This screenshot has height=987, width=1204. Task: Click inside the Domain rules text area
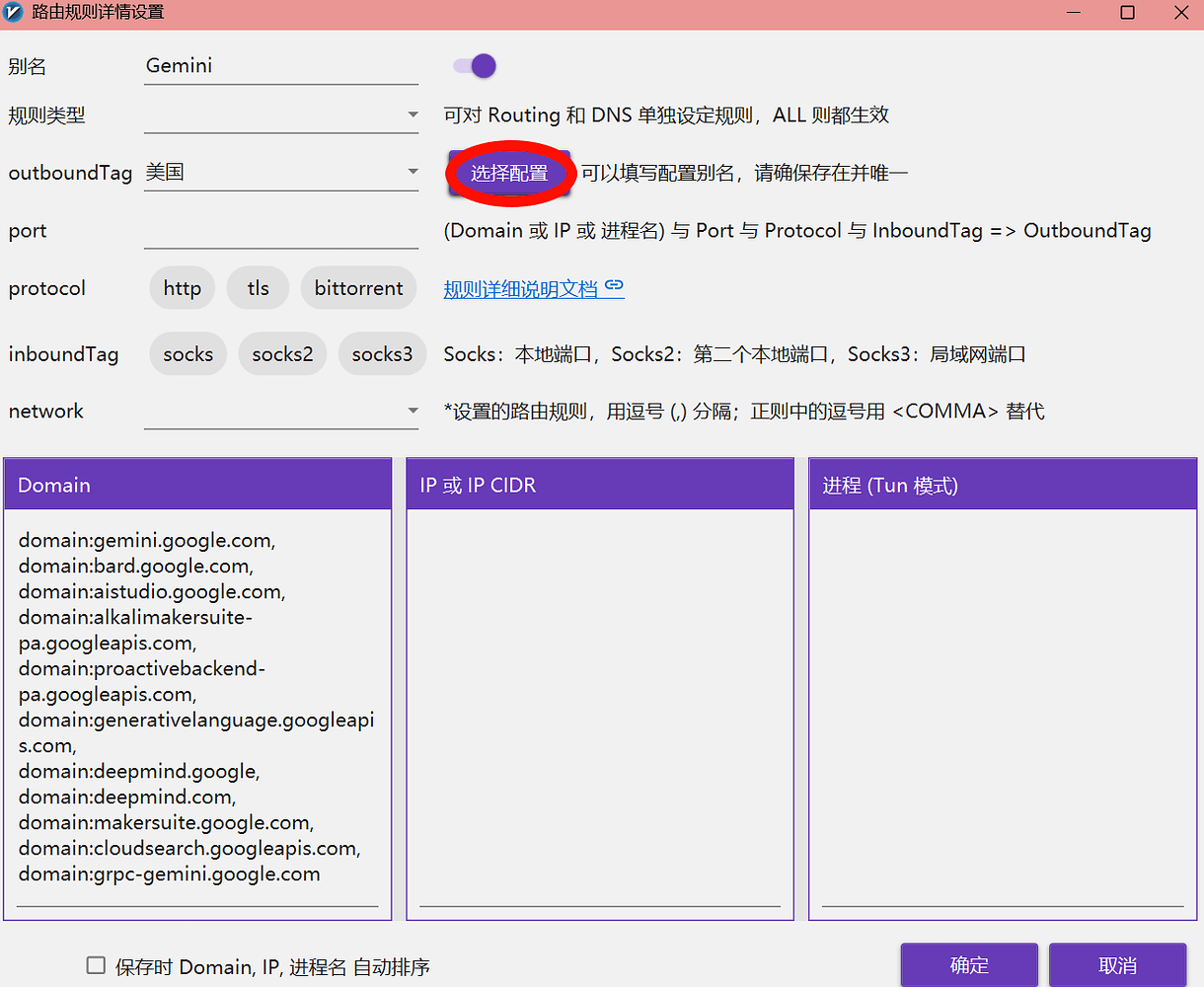point(197,706)
